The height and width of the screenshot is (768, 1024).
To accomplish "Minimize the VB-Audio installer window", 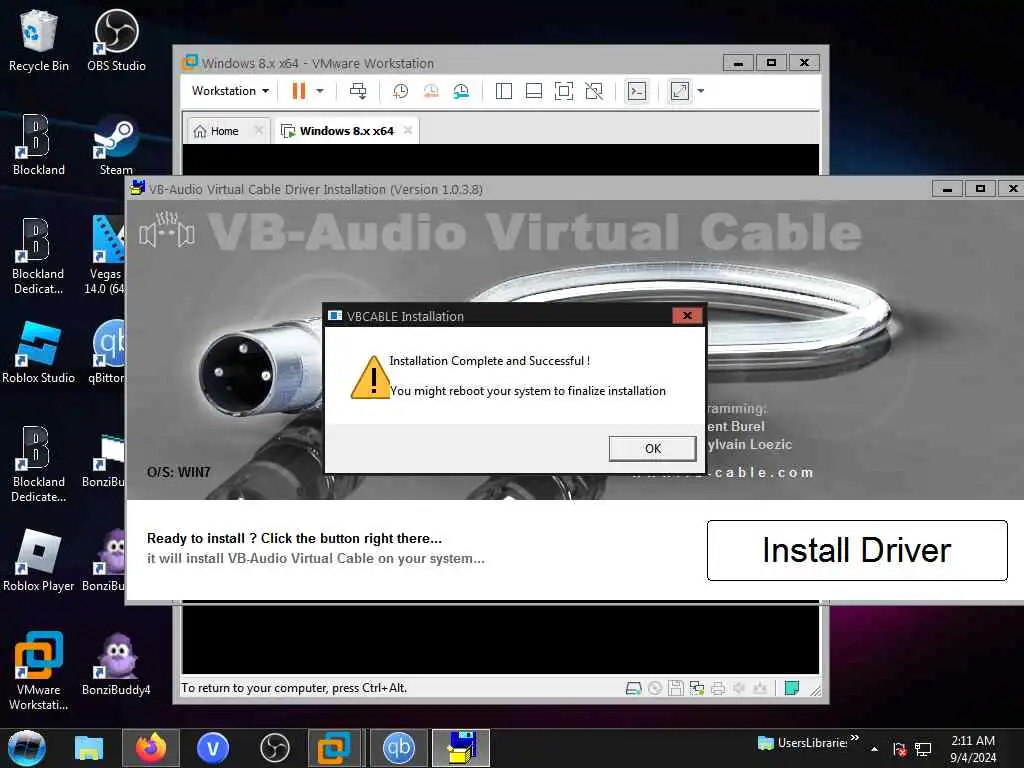I will coord(947,189).
